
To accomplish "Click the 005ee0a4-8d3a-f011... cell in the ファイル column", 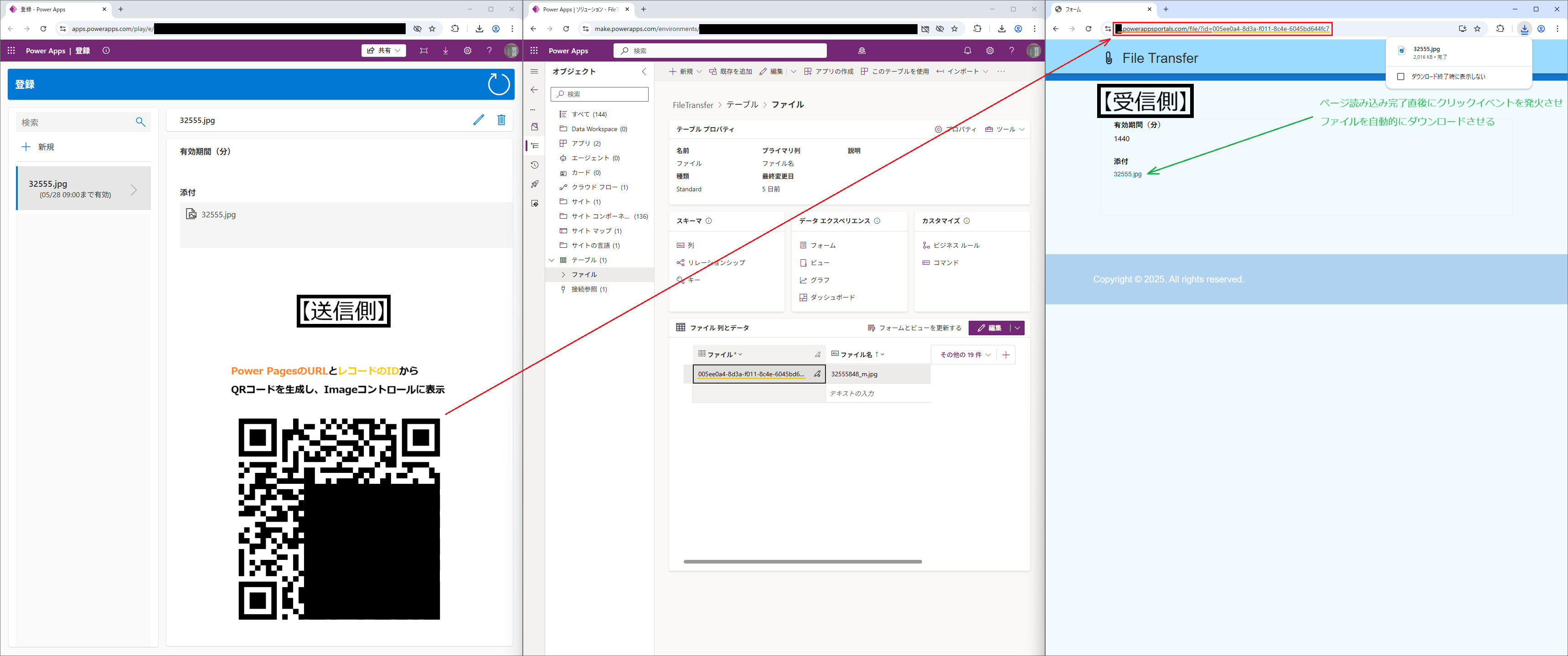I will point(759,374).
